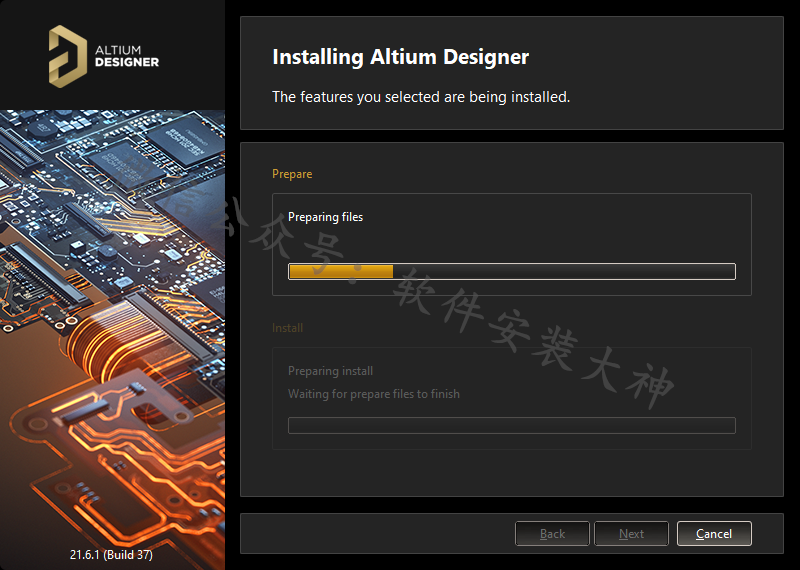The image size is (800, 570).
Task: Click the Cancel button
Action: 714,534
